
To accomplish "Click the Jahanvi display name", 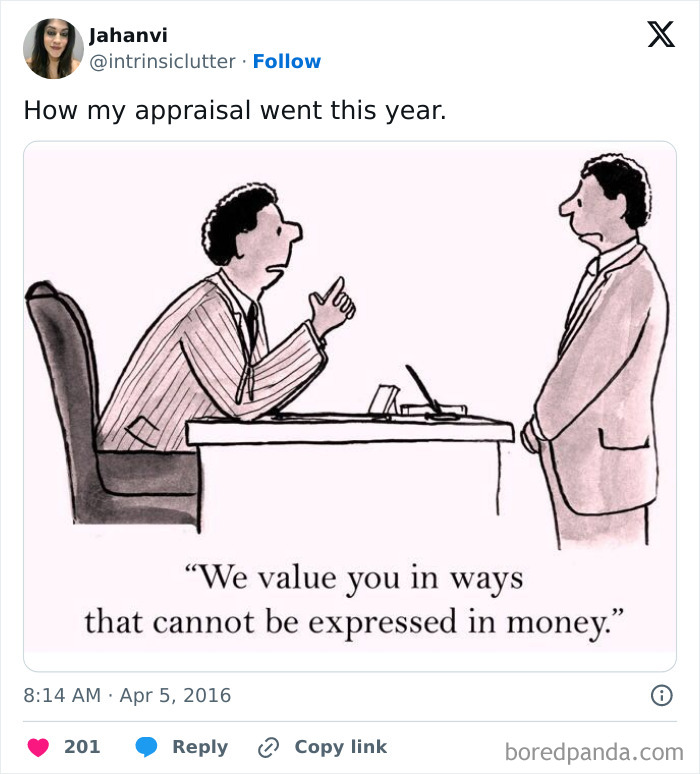I will (x=128, y=36).
